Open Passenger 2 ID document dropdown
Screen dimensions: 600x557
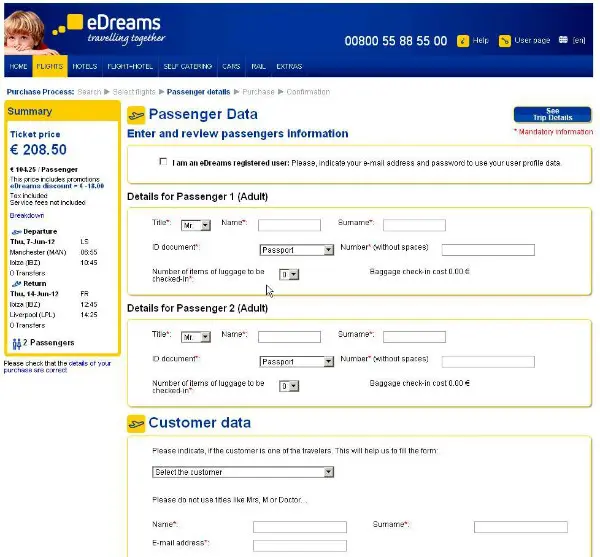click(x=296, y=362)
